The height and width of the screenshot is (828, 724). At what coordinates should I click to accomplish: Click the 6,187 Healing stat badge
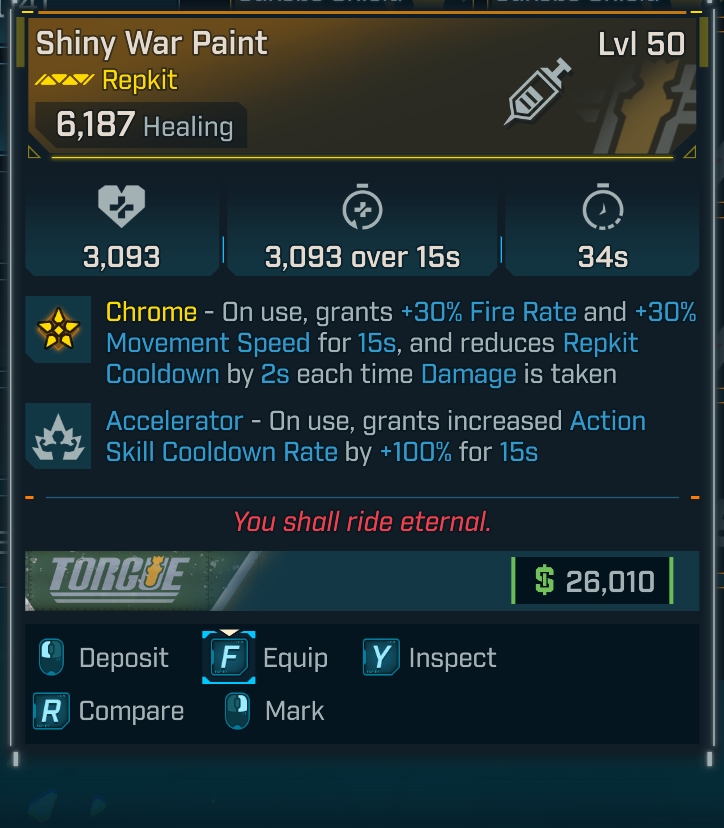(x=144, y=126)
